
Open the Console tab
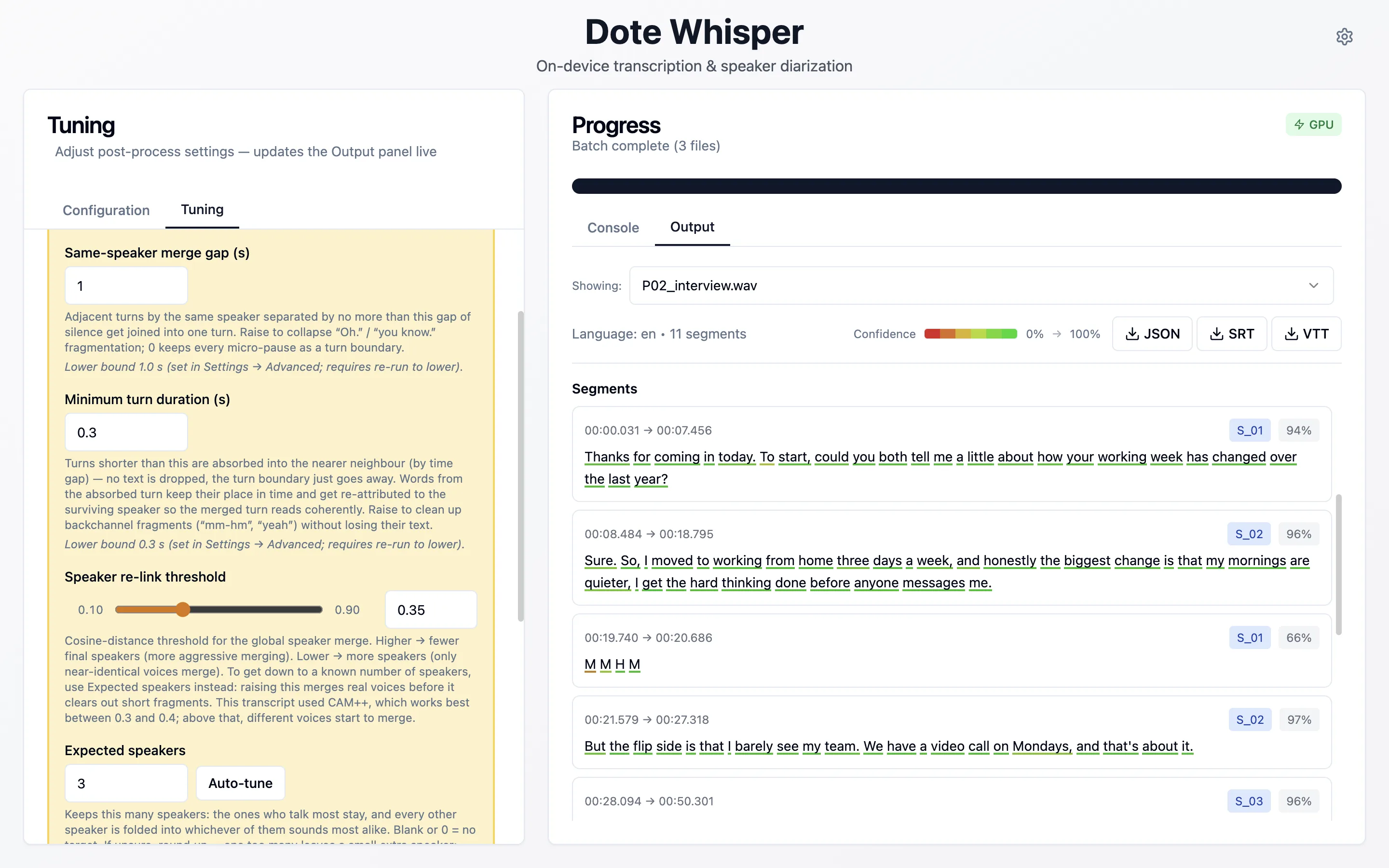pos(613,227)
